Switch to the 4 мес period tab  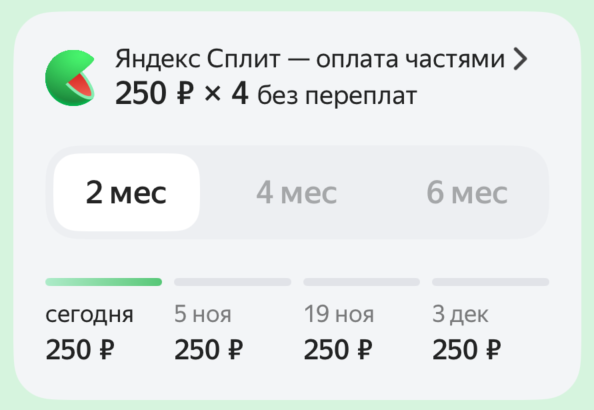[297, 192]
